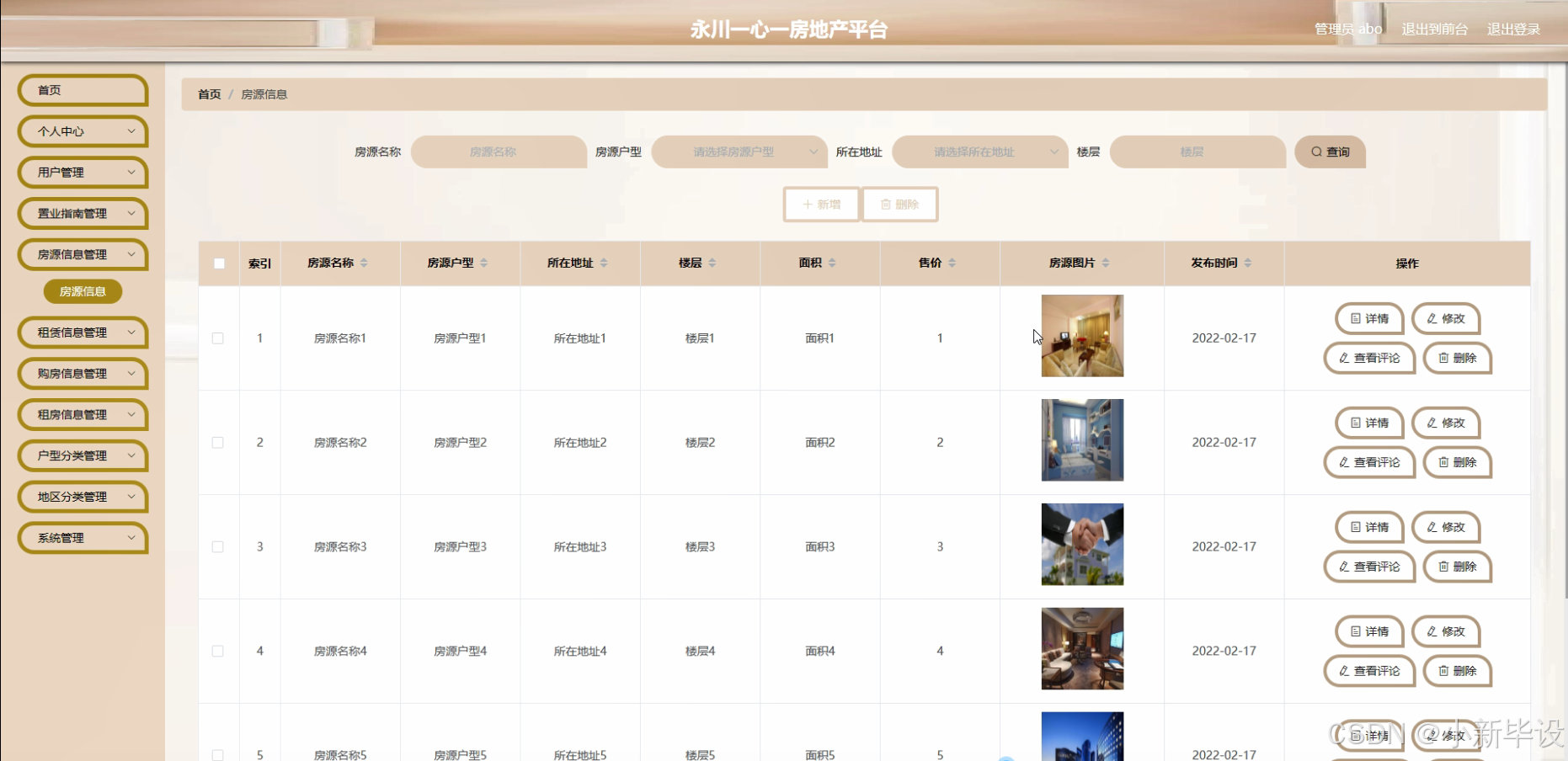1568x761 pixels.
Task: Expand 个人中心 sidebar menu
Action: 83,131
